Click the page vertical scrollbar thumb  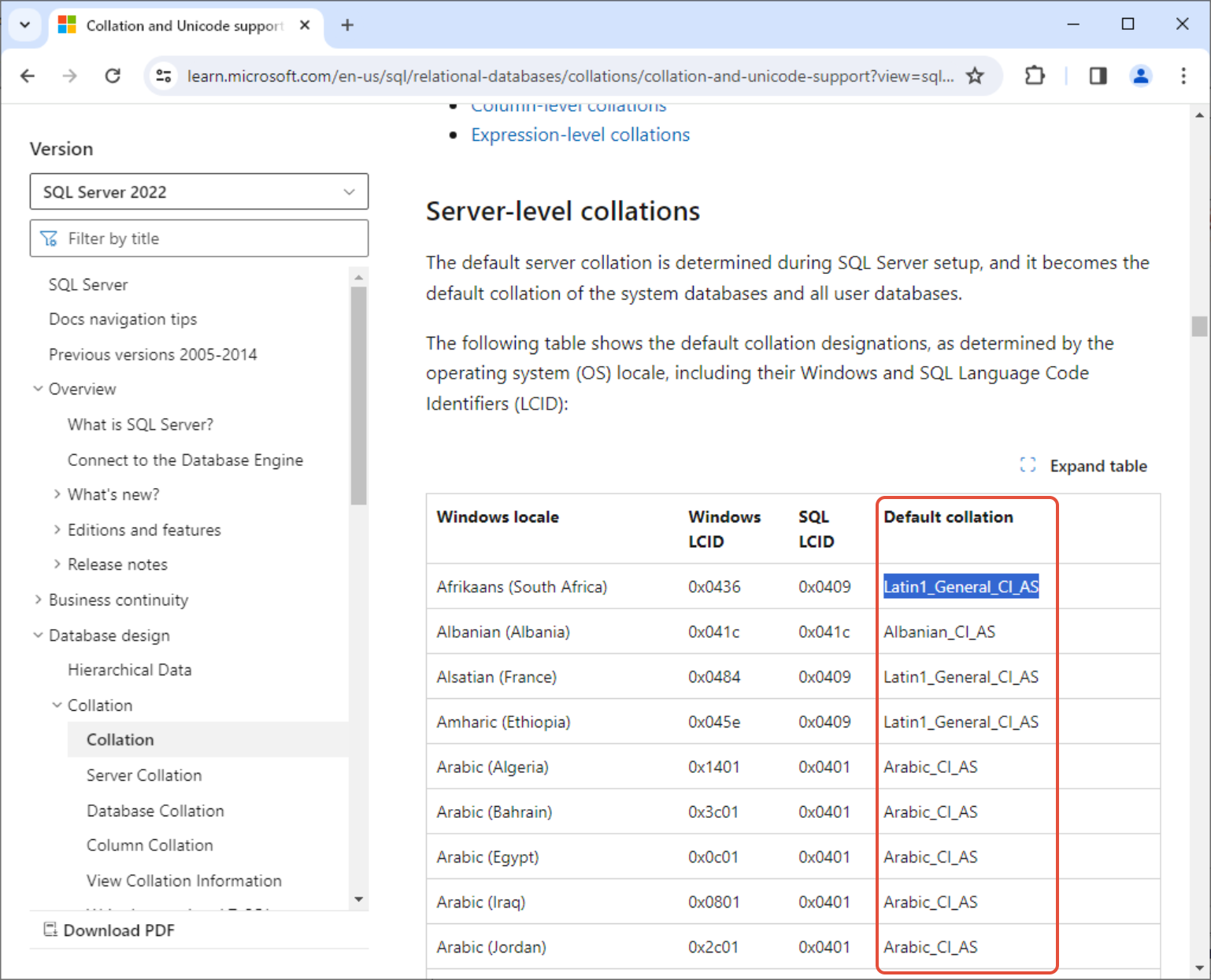tap(1198, 326)
